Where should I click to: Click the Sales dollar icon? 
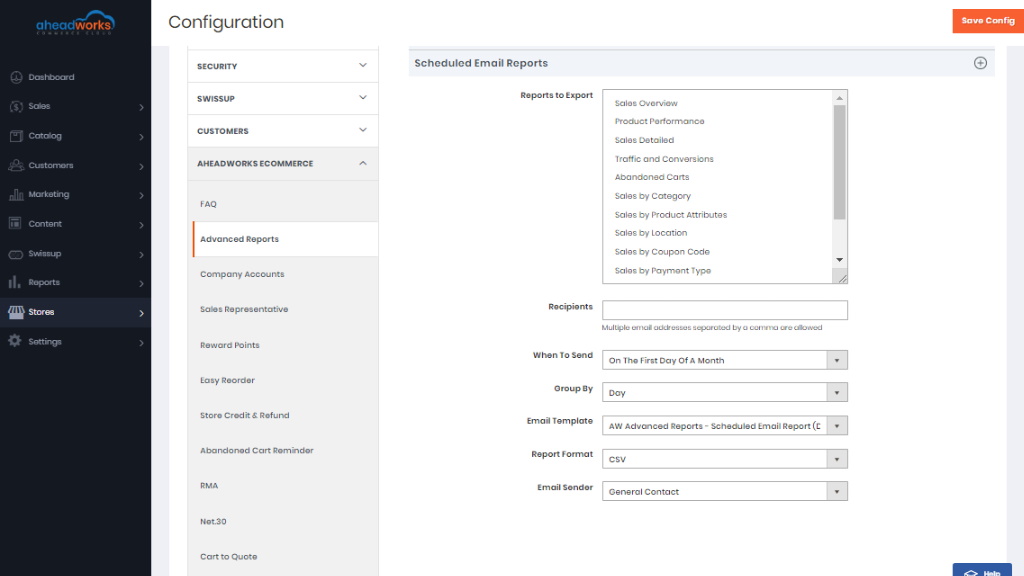(x=16, y=106)
